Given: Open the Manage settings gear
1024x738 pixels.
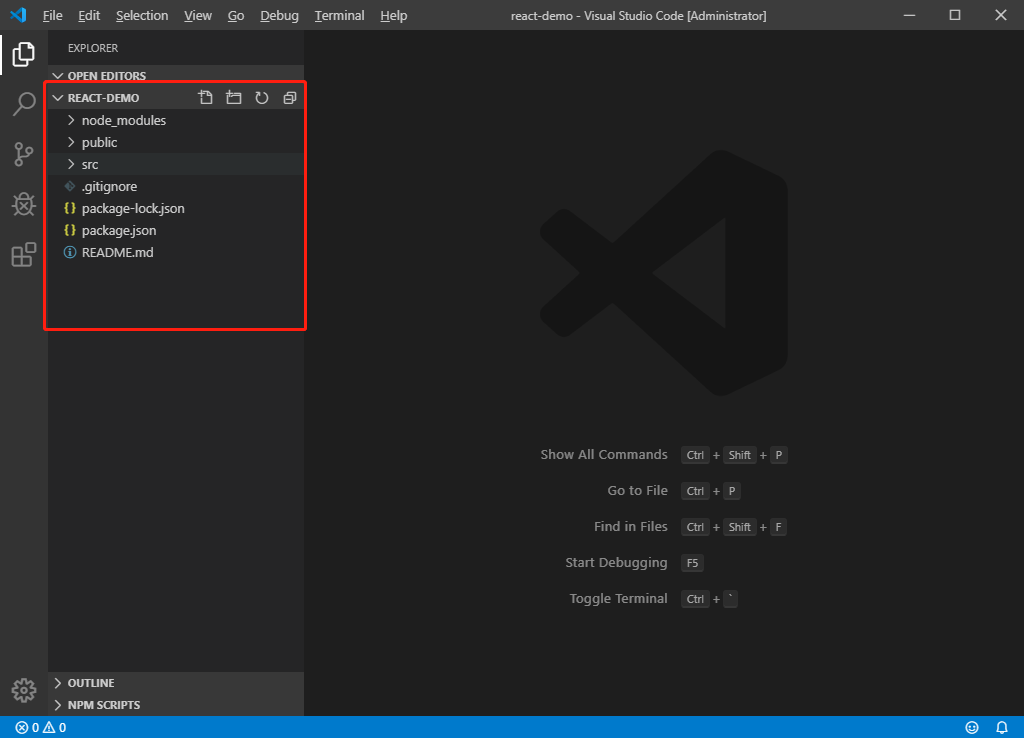Looking at the screenshot, I should [x=23, y=689].
